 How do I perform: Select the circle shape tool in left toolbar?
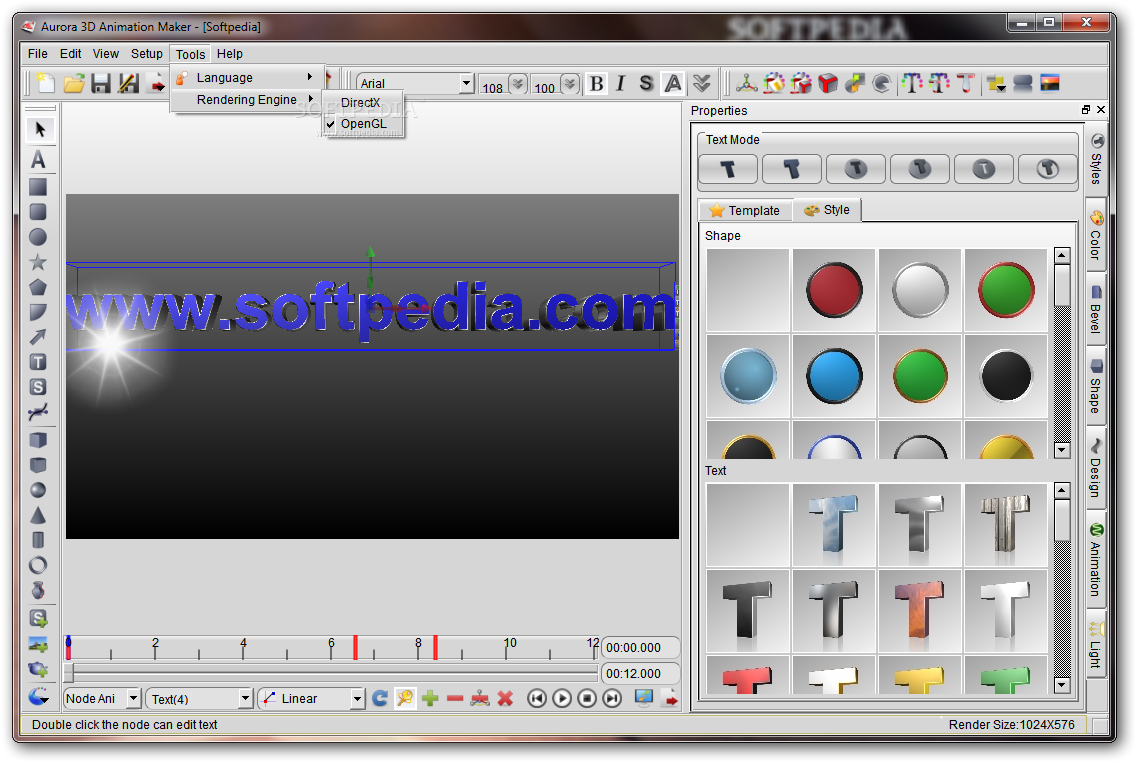(x=38, y=236)
